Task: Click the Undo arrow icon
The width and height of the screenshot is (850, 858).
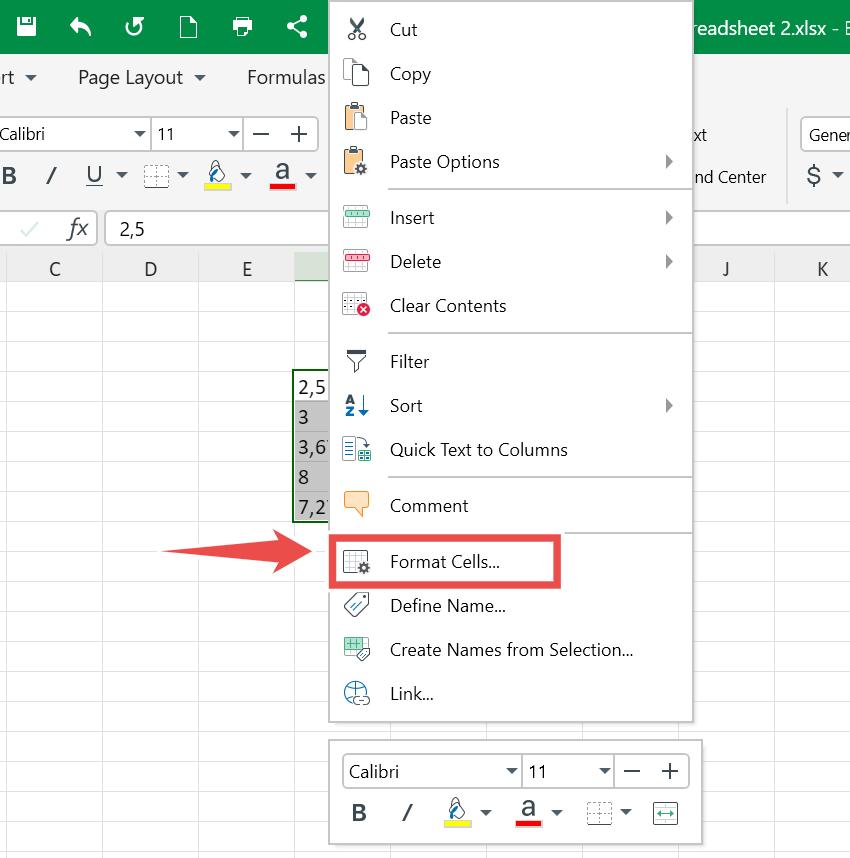Action: point(80,26)
